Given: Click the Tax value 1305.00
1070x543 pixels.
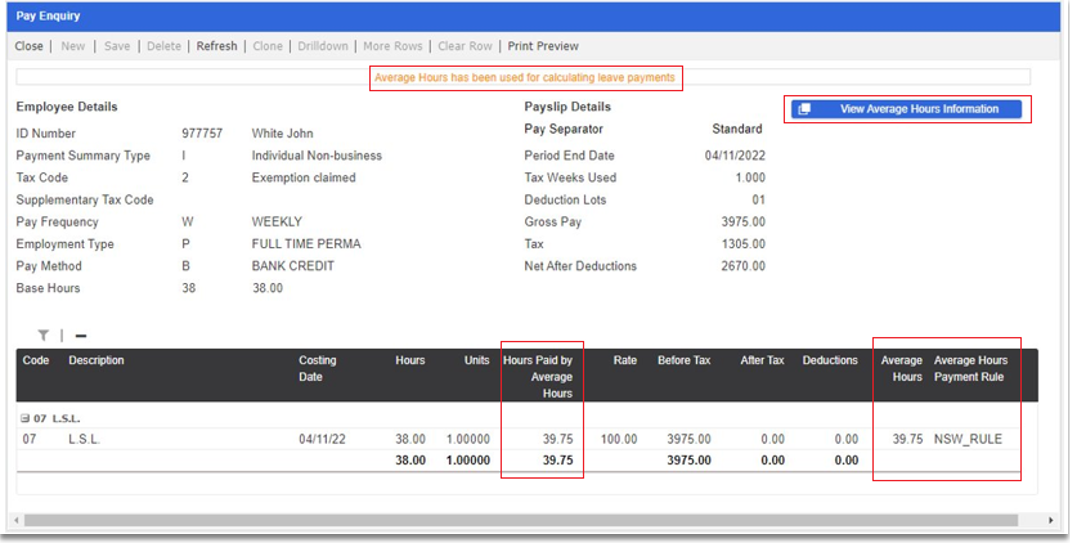Looking at the screenshot, I should 743,244.
